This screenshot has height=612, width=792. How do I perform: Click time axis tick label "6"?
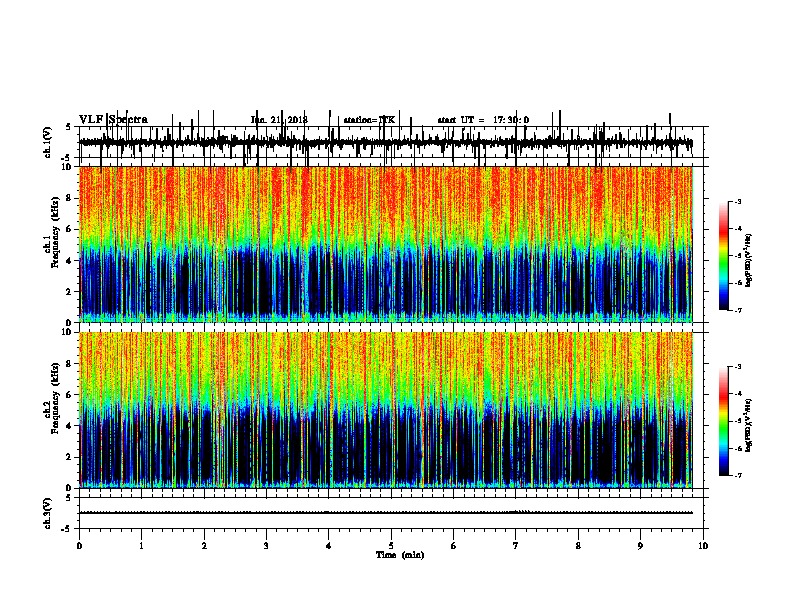click(454, 546)
